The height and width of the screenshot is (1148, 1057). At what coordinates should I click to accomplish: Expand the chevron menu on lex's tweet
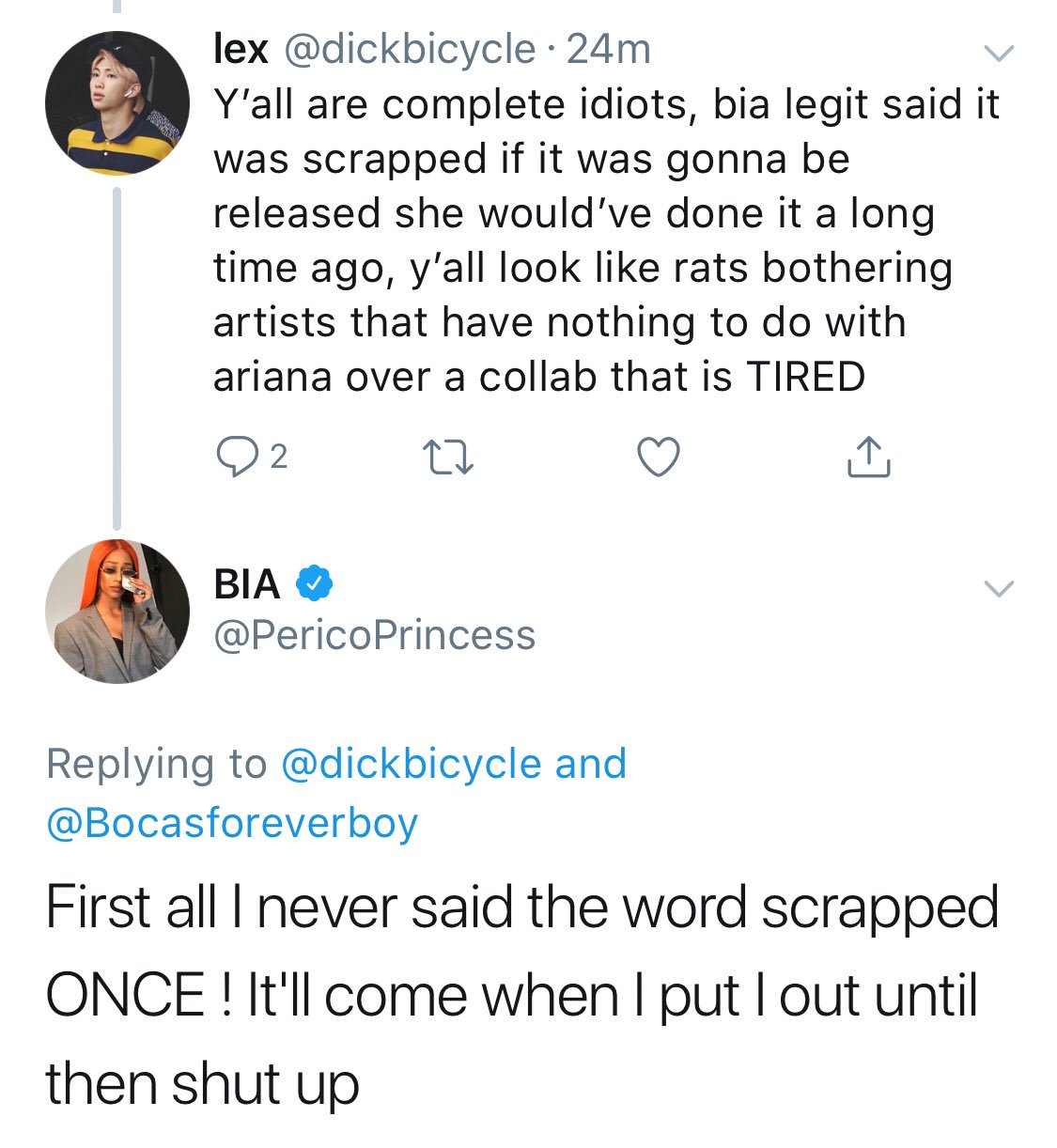[998, 54]
